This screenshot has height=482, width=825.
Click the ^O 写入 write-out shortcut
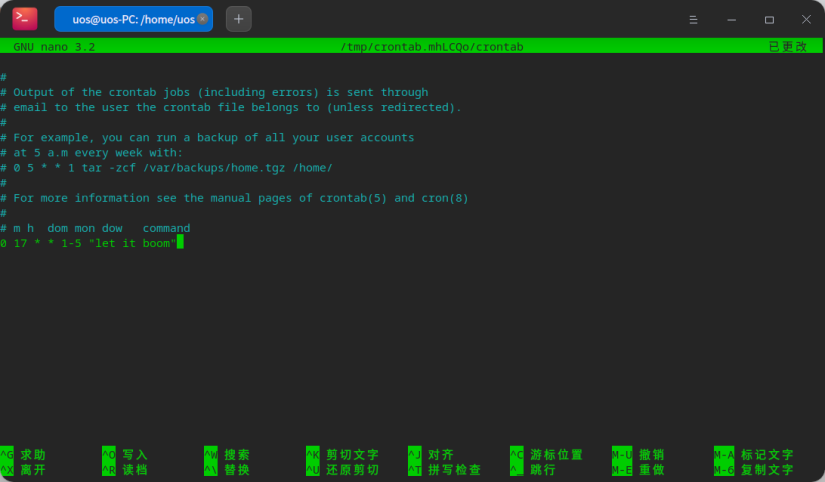(x=126, y=454)
